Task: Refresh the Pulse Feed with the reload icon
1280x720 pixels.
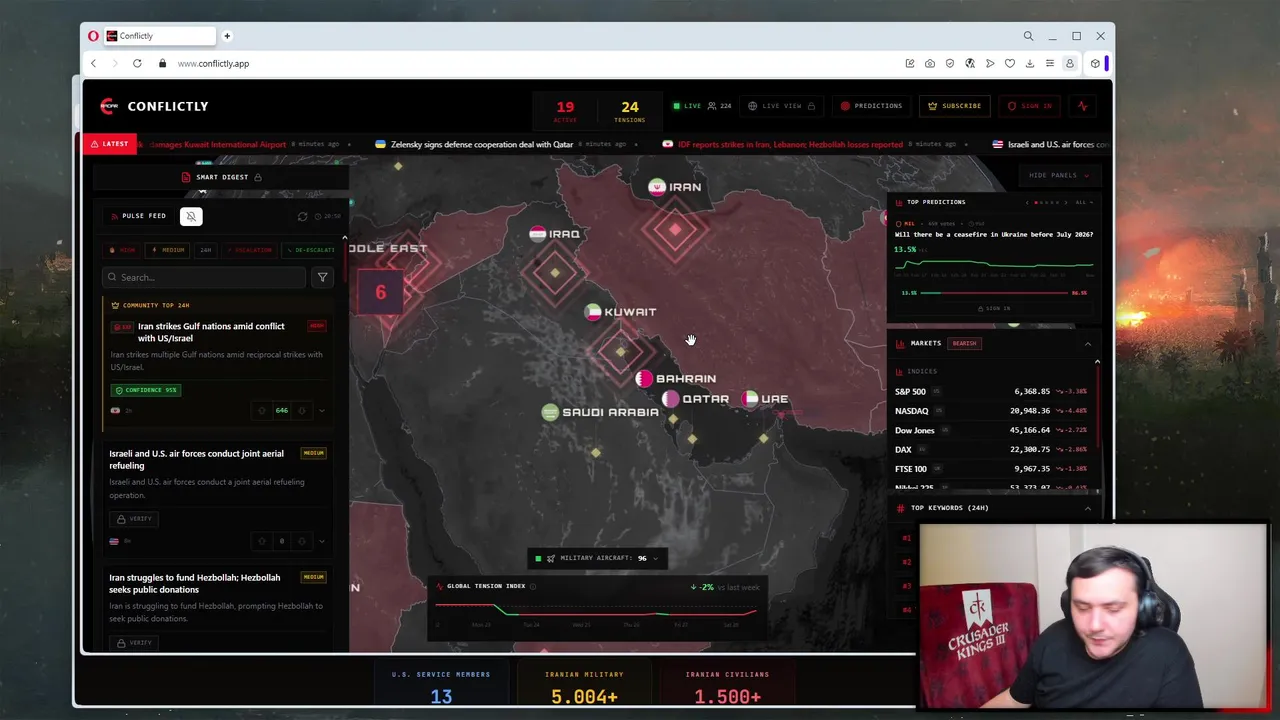Action: click(x=303, y=216)
